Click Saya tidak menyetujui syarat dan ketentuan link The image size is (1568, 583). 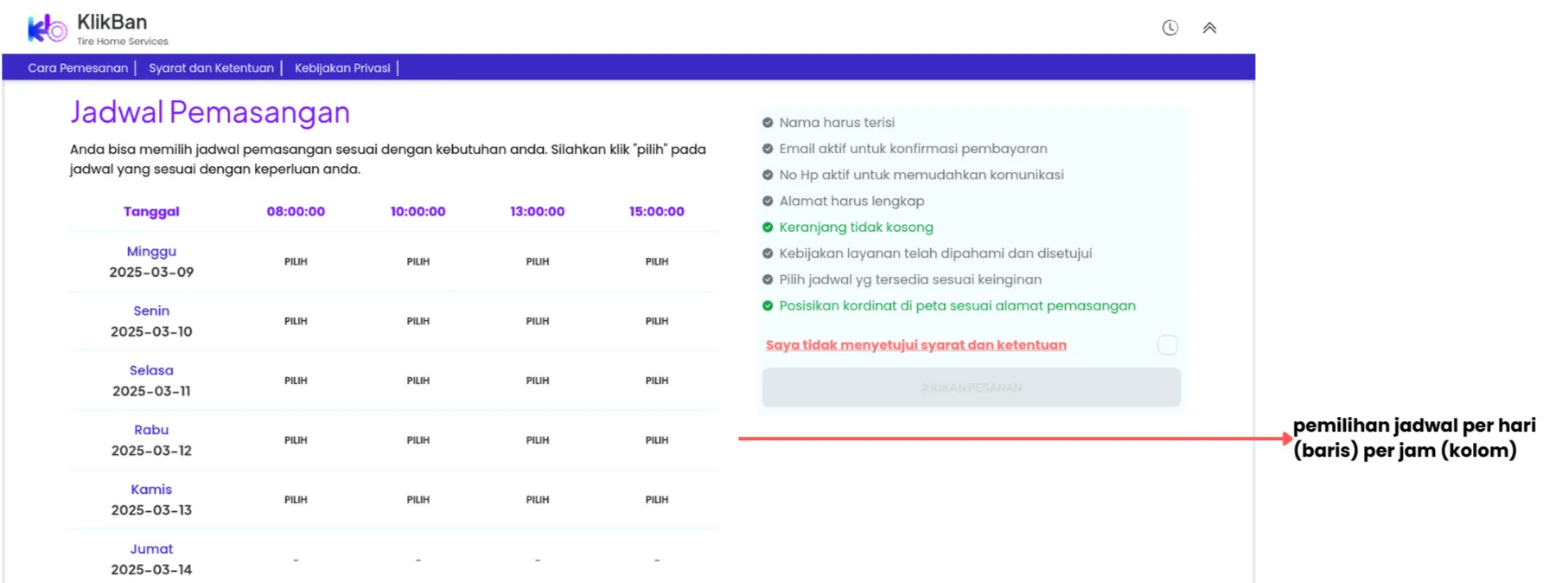pos(916,345)
